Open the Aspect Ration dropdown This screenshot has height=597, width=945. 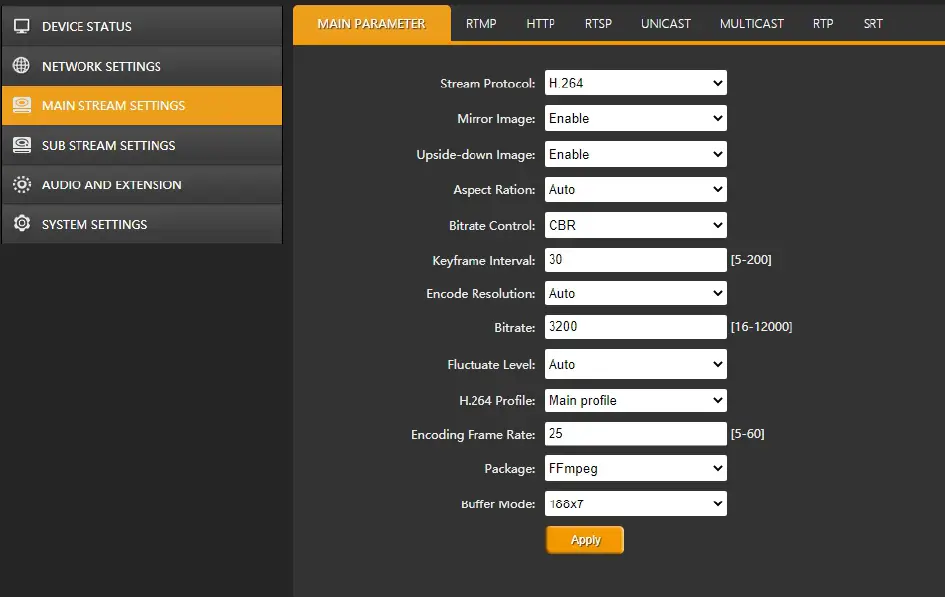635,190
